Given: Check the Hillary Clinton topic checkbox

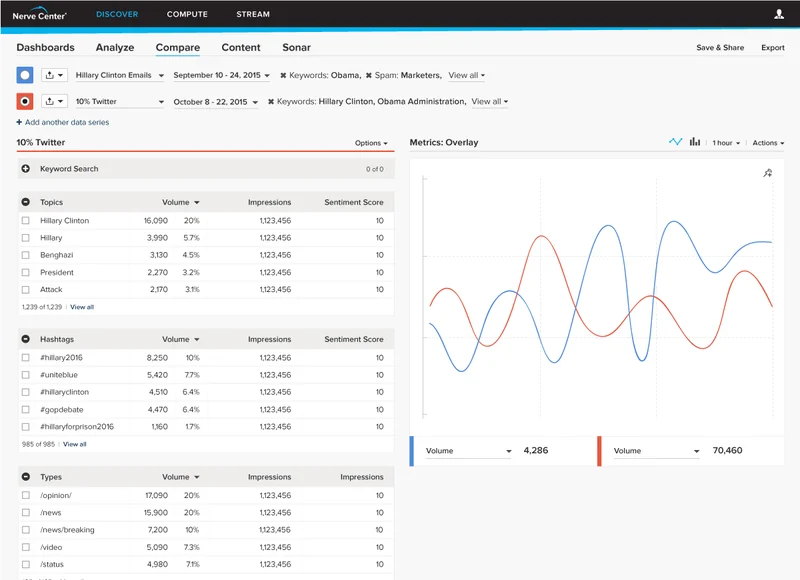Looking at the screenshot, I should coord(26,220).
